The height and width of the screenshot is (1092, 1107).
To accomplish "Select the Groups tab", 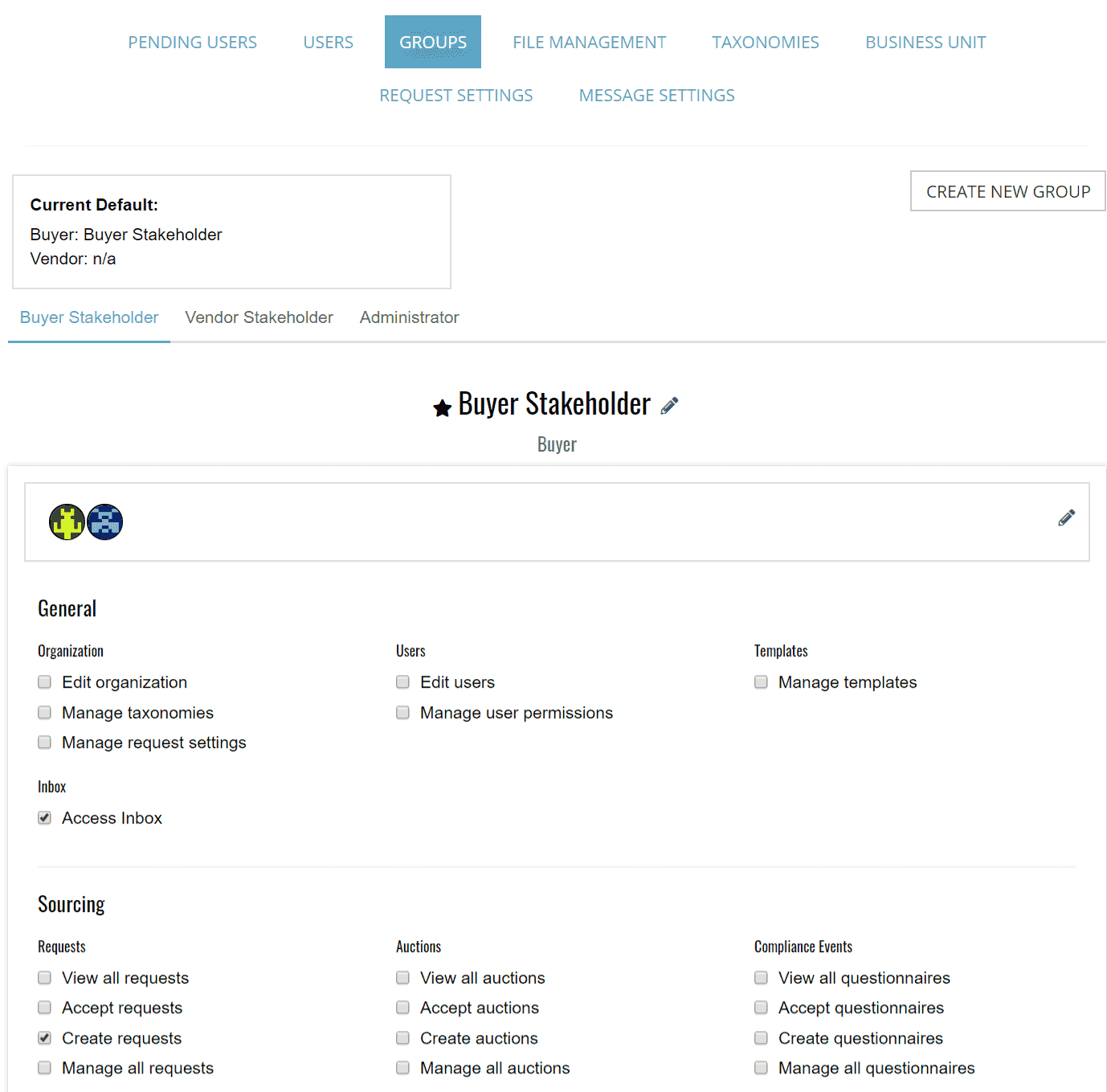I will 433,43.
